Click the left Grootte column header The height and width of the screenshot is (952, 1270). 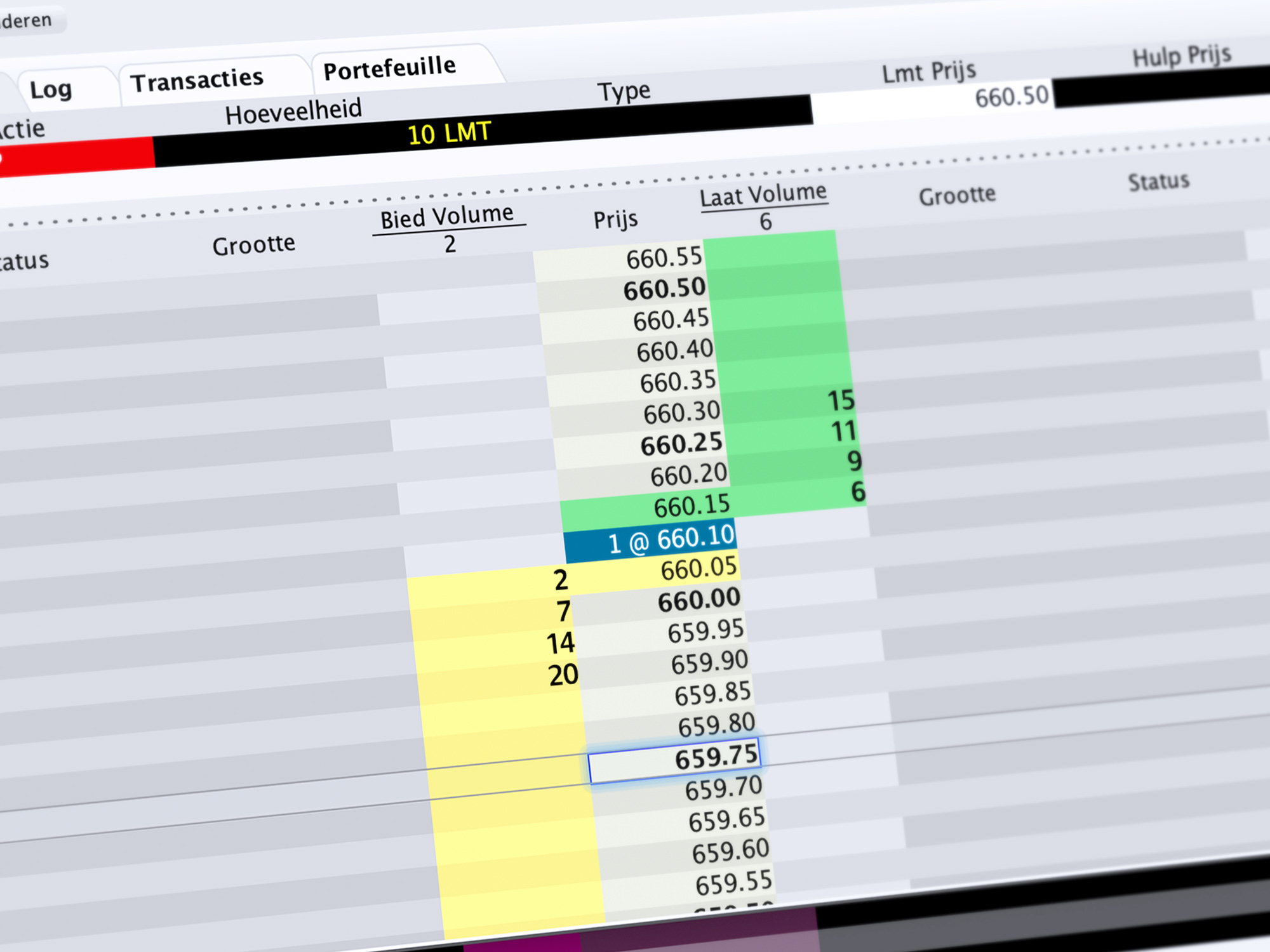pos(253,245)
